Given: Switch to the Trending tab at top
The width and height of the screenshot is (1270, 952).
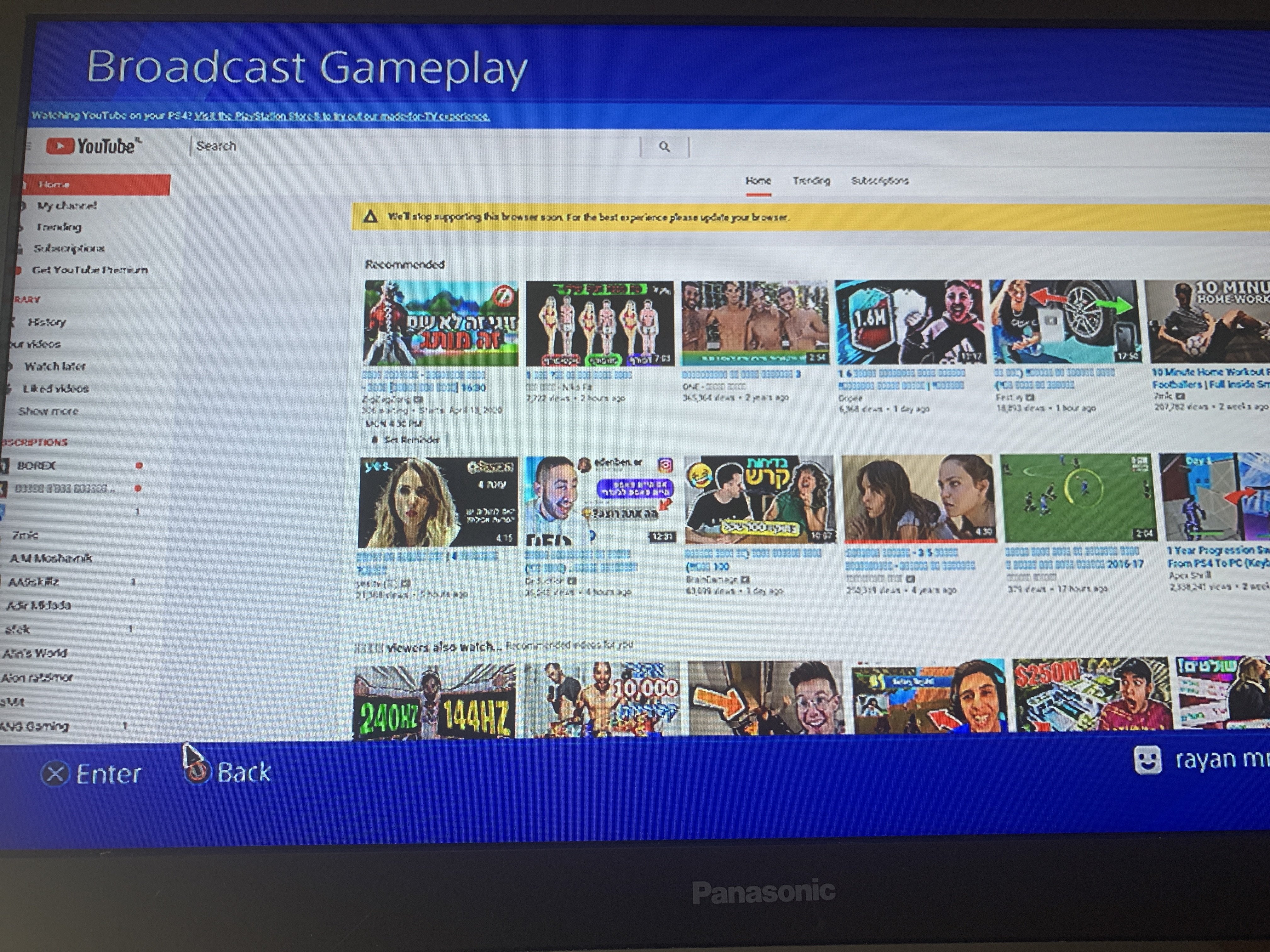Looking at the screenshot, I should pyautogui.click(x=811, y=181).
